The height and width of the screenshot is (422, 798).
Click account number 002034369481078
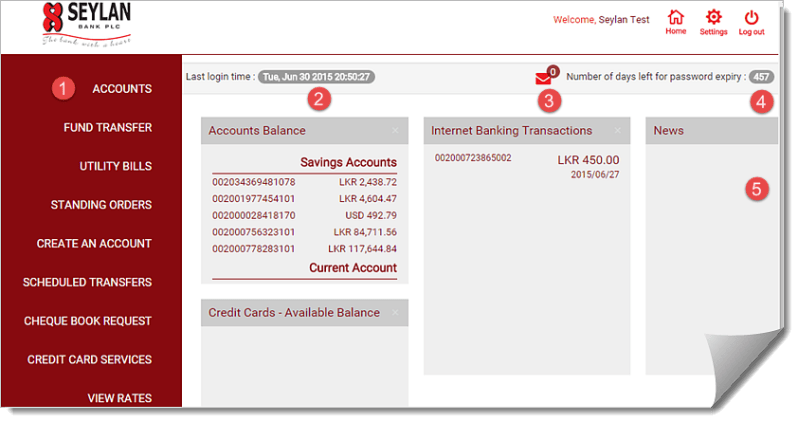point(253,182)
